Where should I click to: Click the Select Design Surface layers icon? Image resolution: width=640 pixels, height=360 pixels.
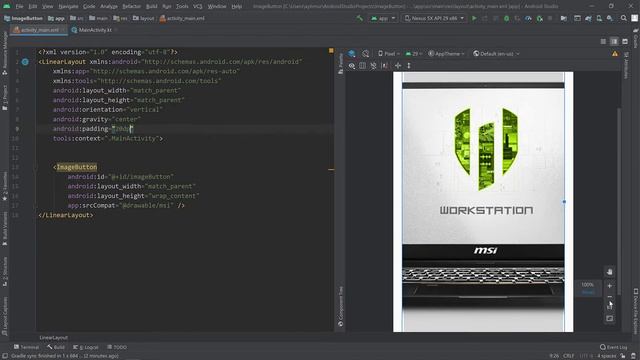[x=352, y=53]
